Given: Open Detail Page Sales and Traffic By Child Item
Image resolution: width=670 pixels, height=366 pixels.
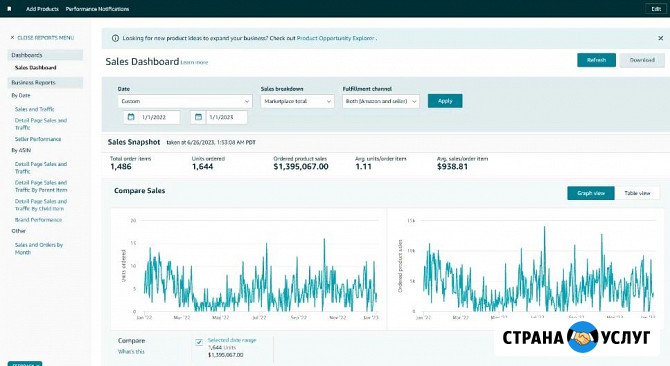Looking at the screenshot, I should pyautogui.click(x=41, y=205).
